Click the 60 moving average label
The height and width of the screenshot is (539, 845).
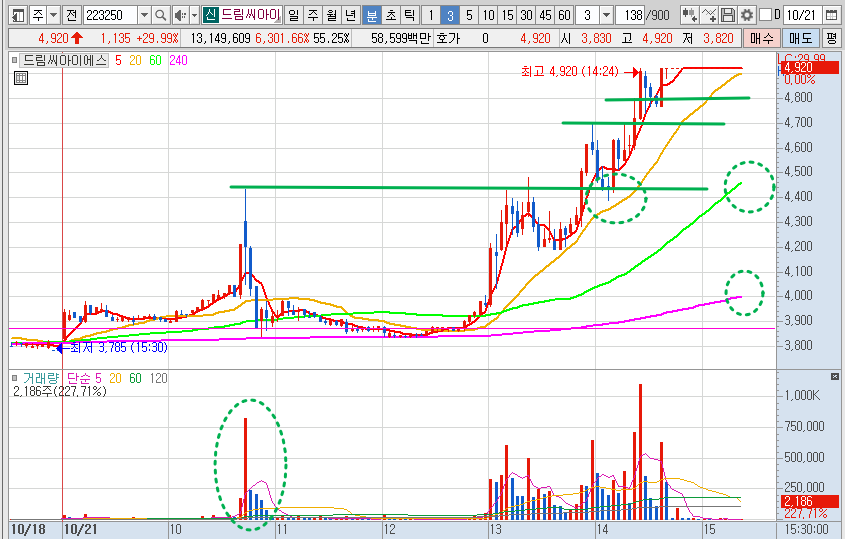(x=156, y=60)
